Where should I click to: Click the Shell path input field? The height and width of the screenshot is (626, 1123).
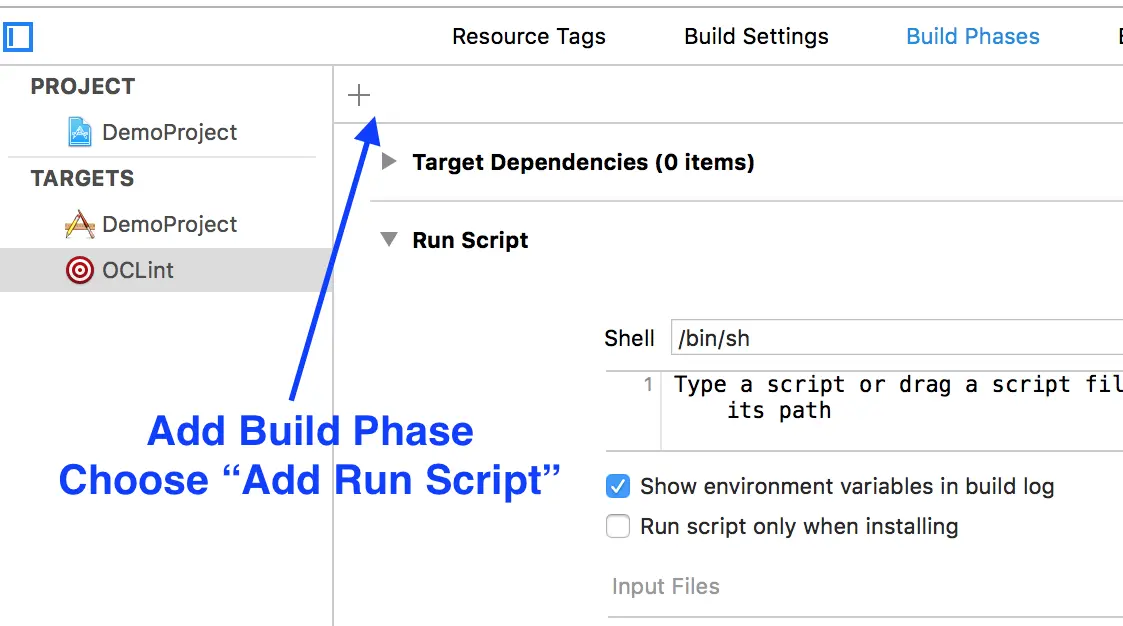point(897,338)
